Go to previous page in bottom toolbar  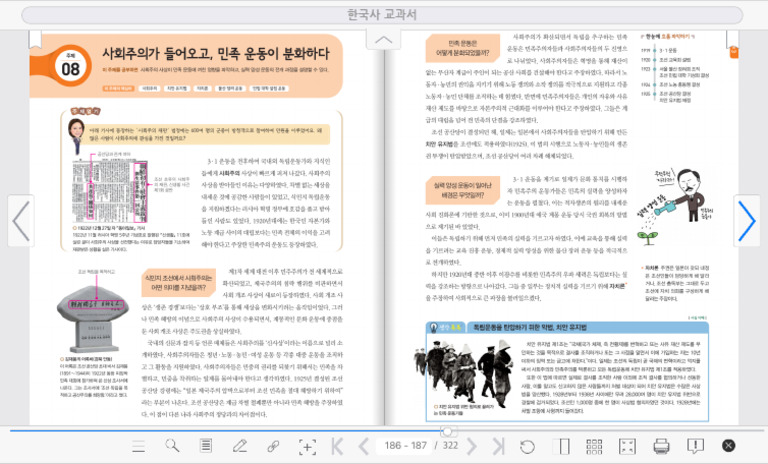click(x=363, y=446)
